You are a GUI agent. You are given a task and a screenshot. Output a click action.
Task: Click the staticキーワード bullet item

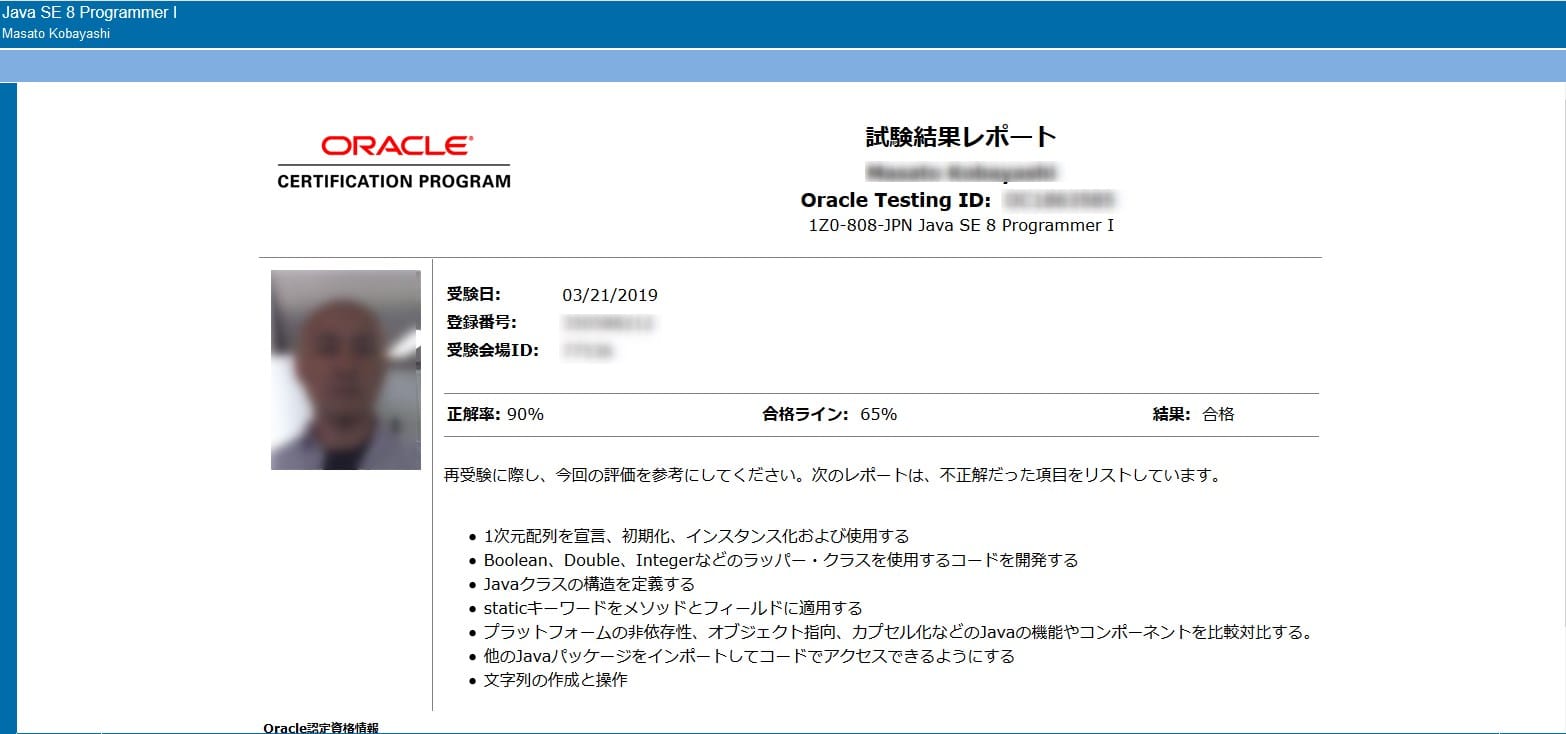click(672, 608)
